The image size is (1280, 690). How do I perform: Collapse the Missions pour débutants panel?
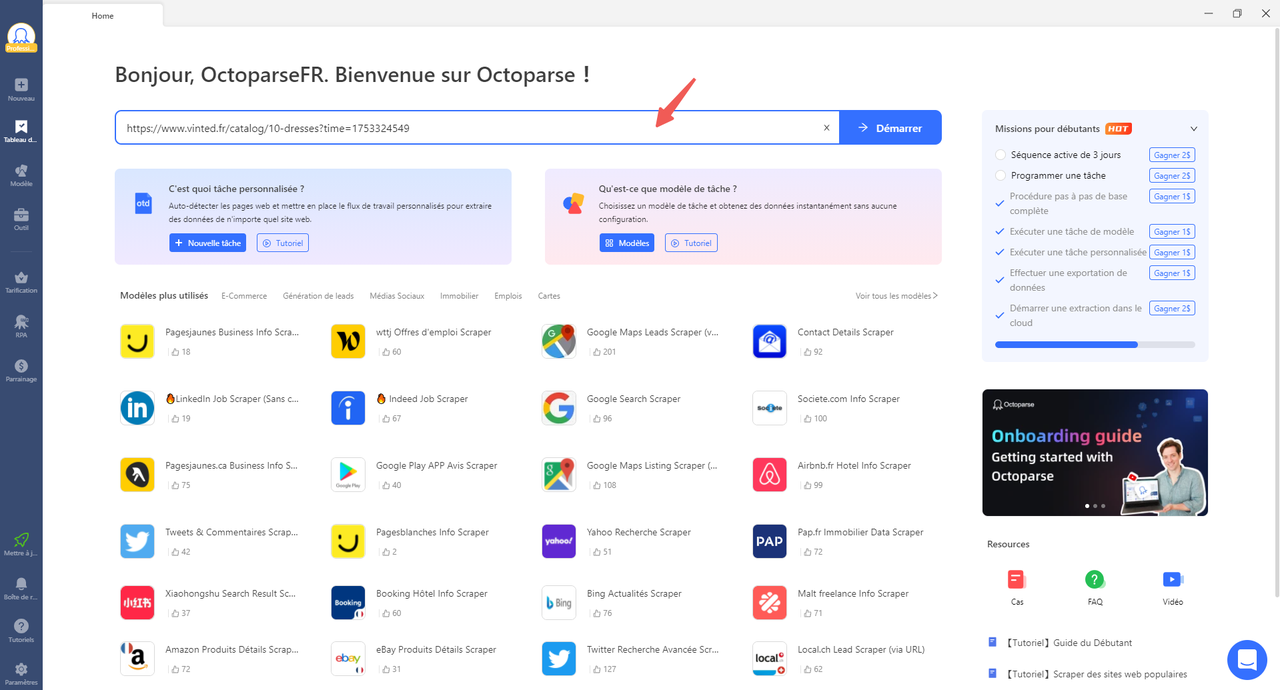tap(1194, 129)
